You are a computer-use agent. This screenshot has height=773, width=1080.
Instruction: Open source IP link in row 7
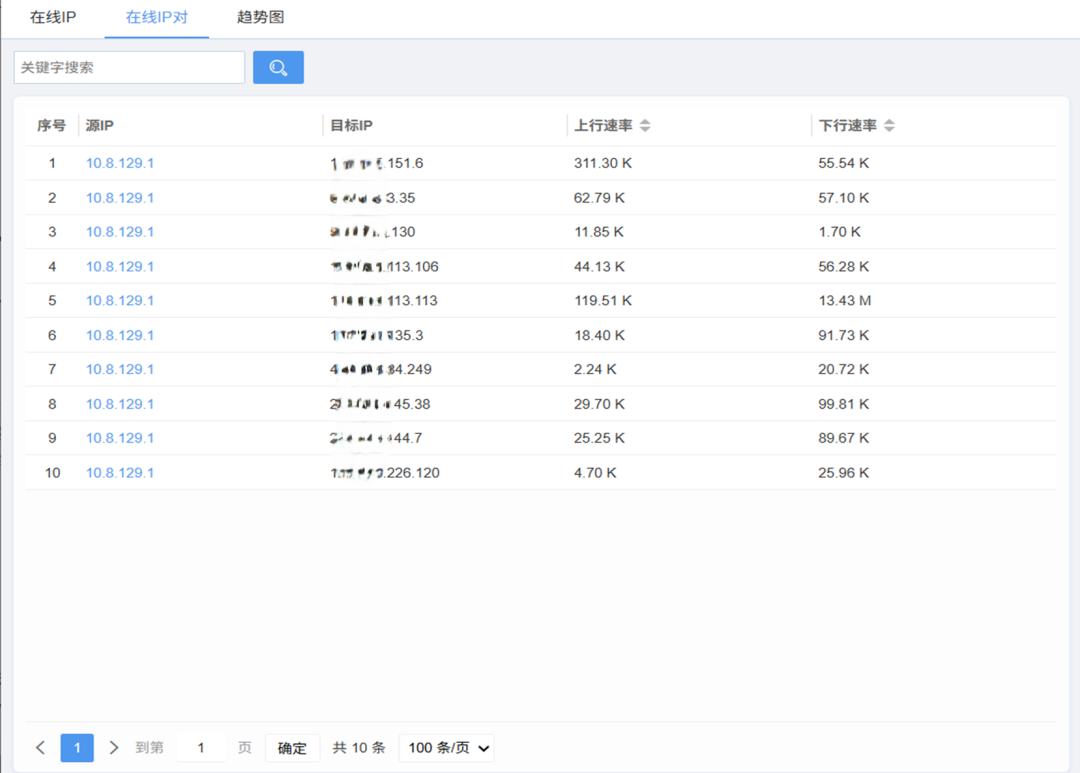[x=120, y=369]
